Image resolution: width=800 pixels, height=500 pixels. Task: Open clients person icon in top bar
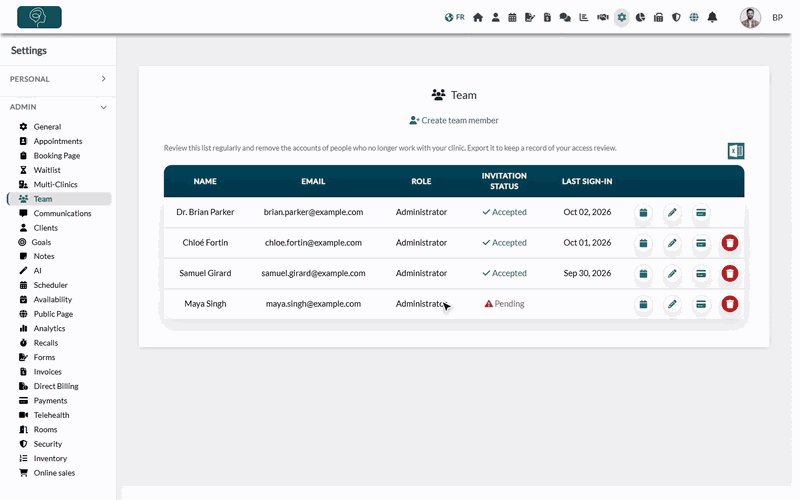pos(495,17)
